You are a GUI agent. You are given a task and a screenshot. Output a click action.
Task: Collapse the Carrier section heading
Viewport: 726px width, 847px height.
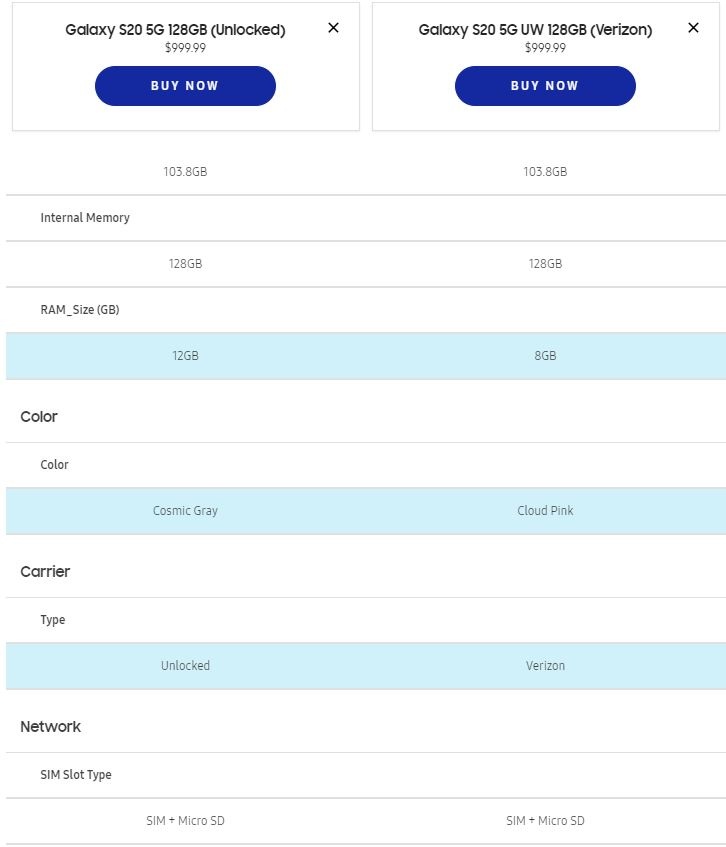[x=45, y=572]
